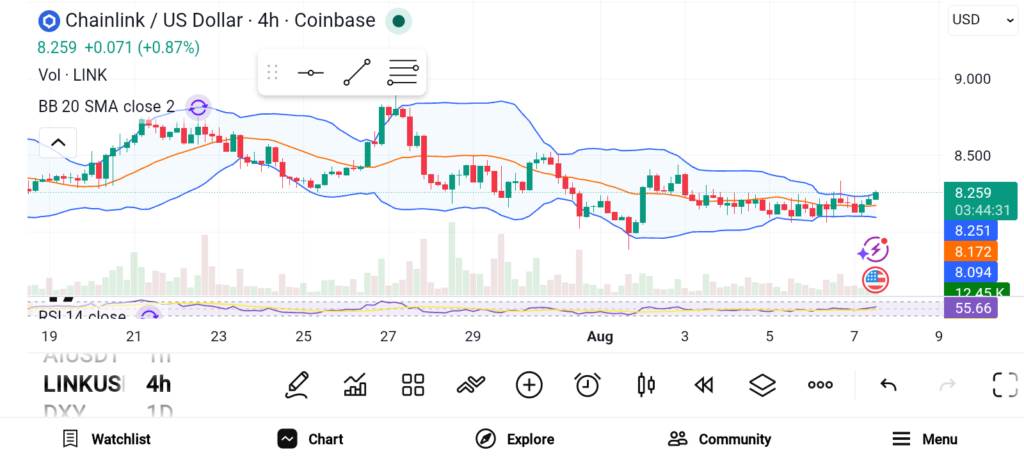Open the Watchlist tab
1024x461 pixels.
point(106,439)
